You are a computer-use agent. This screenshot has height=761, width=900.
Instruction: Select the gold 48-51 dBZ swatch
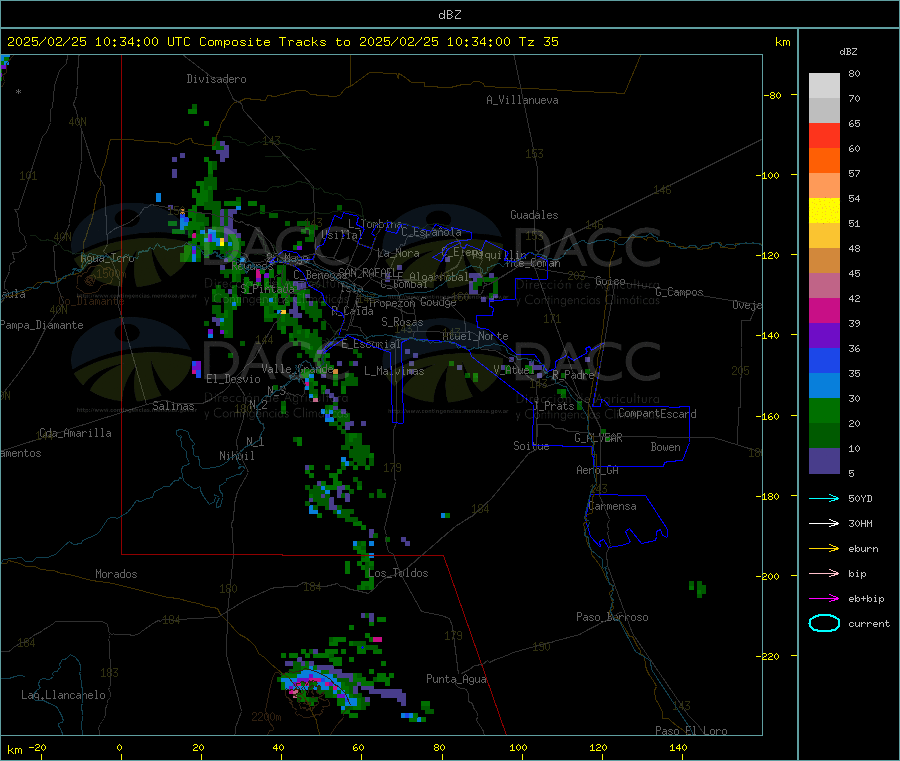824,236
